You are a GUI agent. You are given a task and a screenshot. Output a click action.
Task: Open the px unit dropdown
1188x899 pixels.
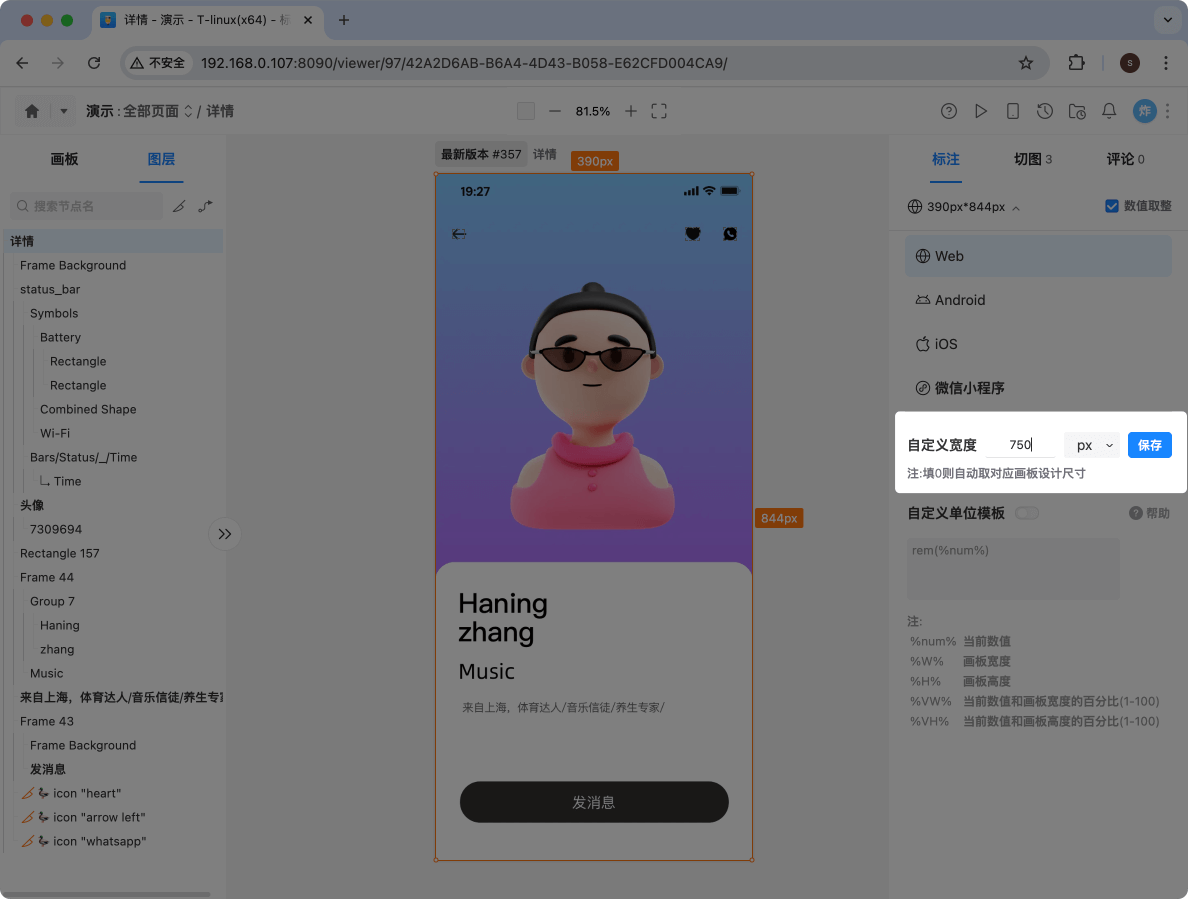(1092, 444)
